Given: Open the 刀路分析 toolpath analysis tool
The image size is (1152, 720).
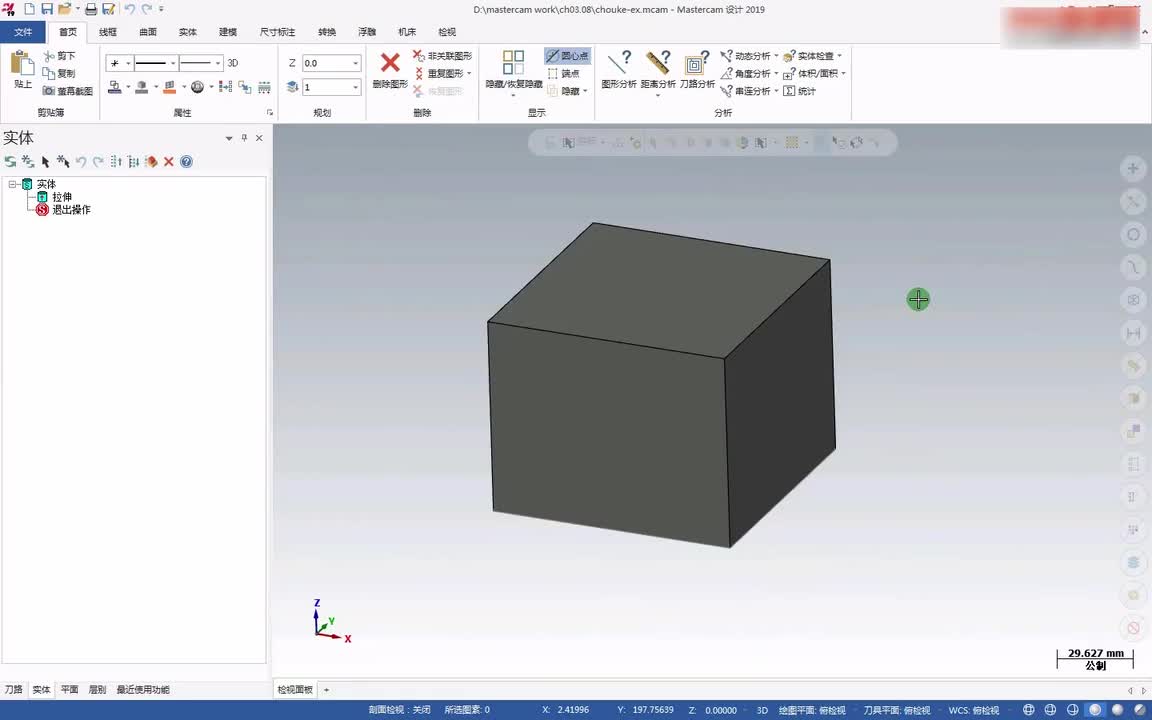Looking at the screenshot, I should (696, 70).
